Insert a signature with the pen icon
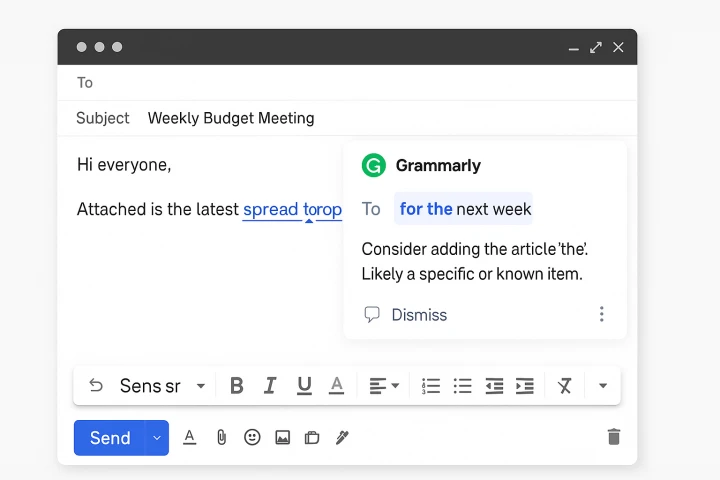 tap(342, 437)
